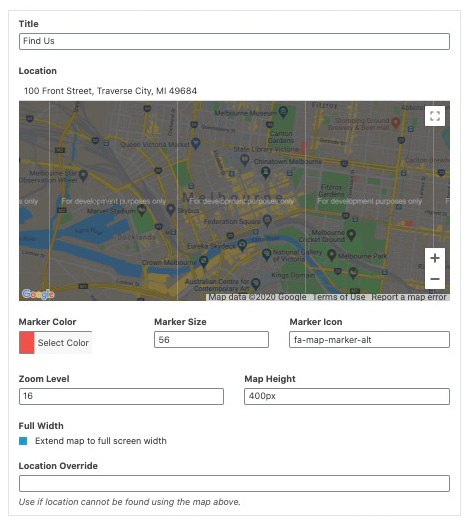The image size is (470, 524).
Task: Click the Location address search field
Action: (x=234, y=91)
